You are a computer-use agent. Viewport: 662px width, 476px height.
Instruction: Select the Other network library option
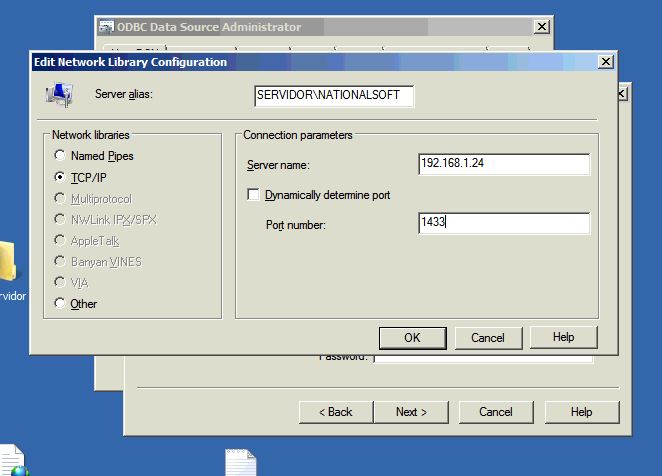60,303
